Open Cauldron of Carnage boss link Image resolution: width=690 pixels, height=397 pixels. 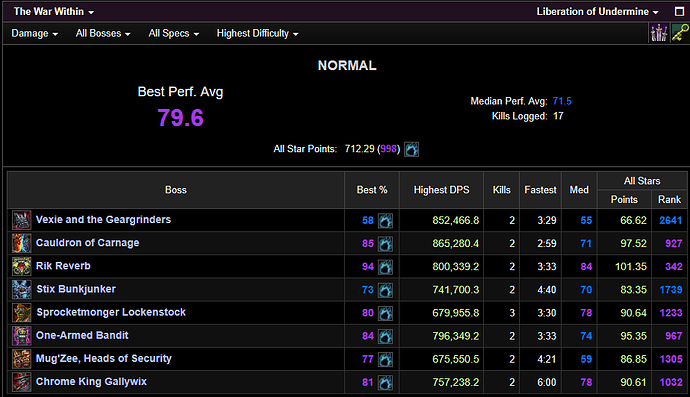tap(88, 243)
